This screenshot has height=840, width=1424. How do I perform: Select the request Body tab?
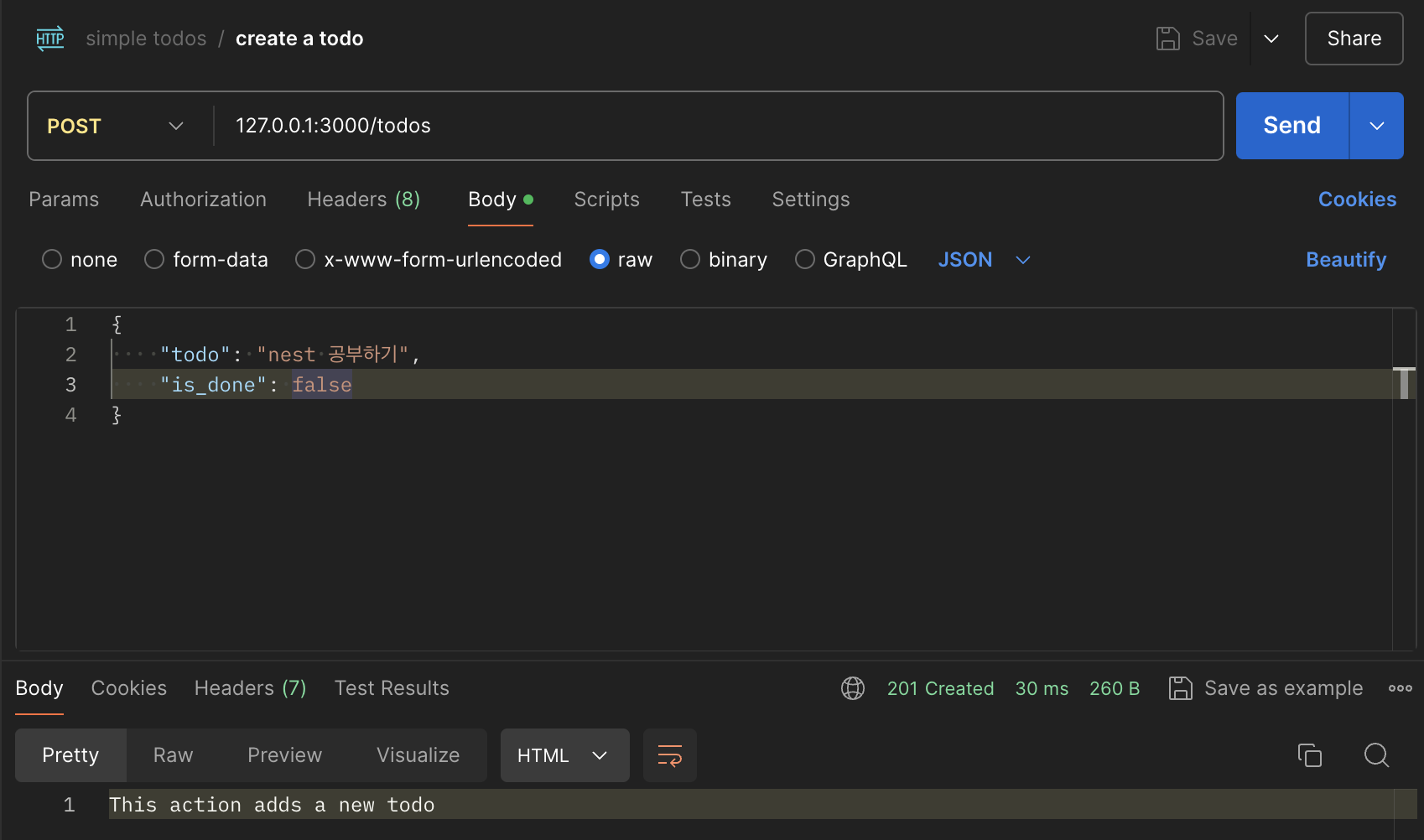tap(500, 200)
